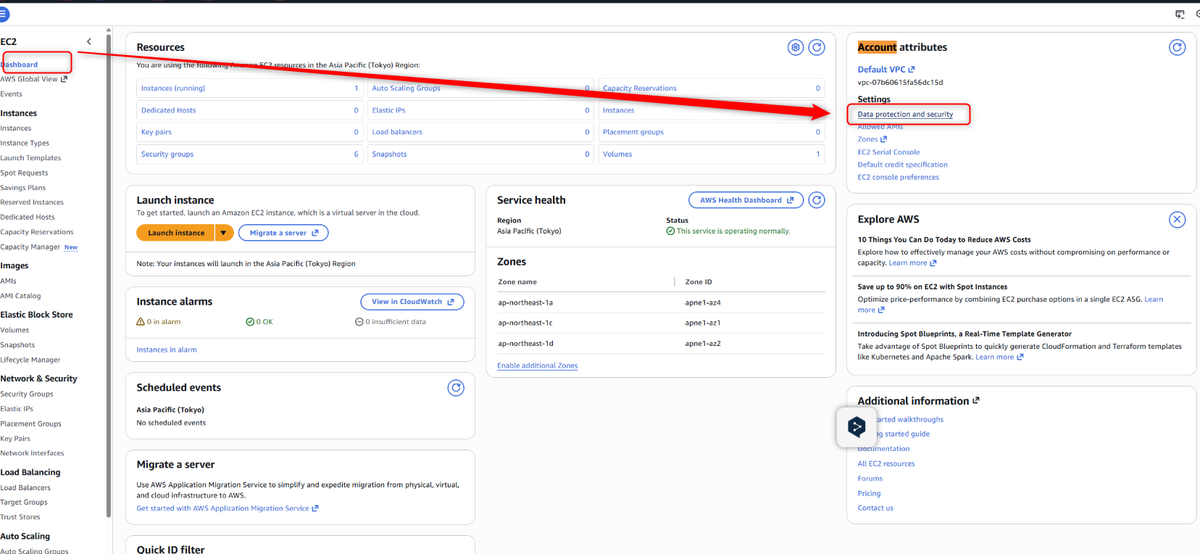
Task: Refresh the Resources panel
Action: 817,47
